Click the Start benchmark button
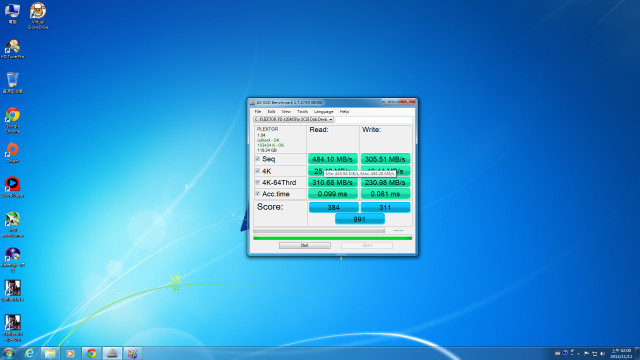The height and width of the screenshot is (360, 640). [304, 245]
